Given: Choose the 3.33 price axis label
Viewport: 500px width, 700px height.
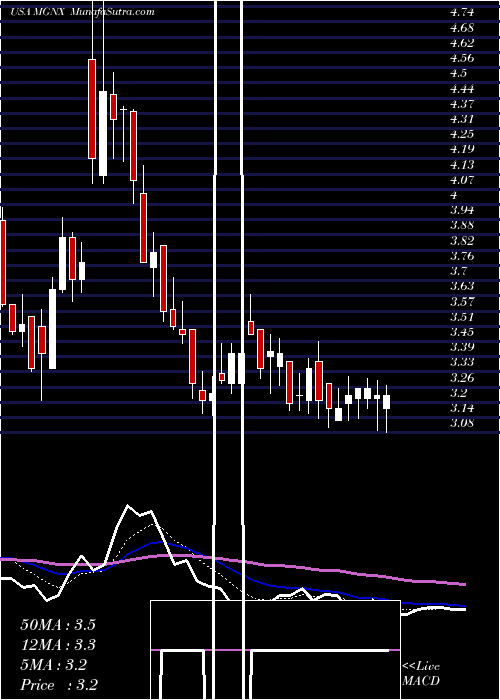Looking at the screenshot, I should click(462, 362).
